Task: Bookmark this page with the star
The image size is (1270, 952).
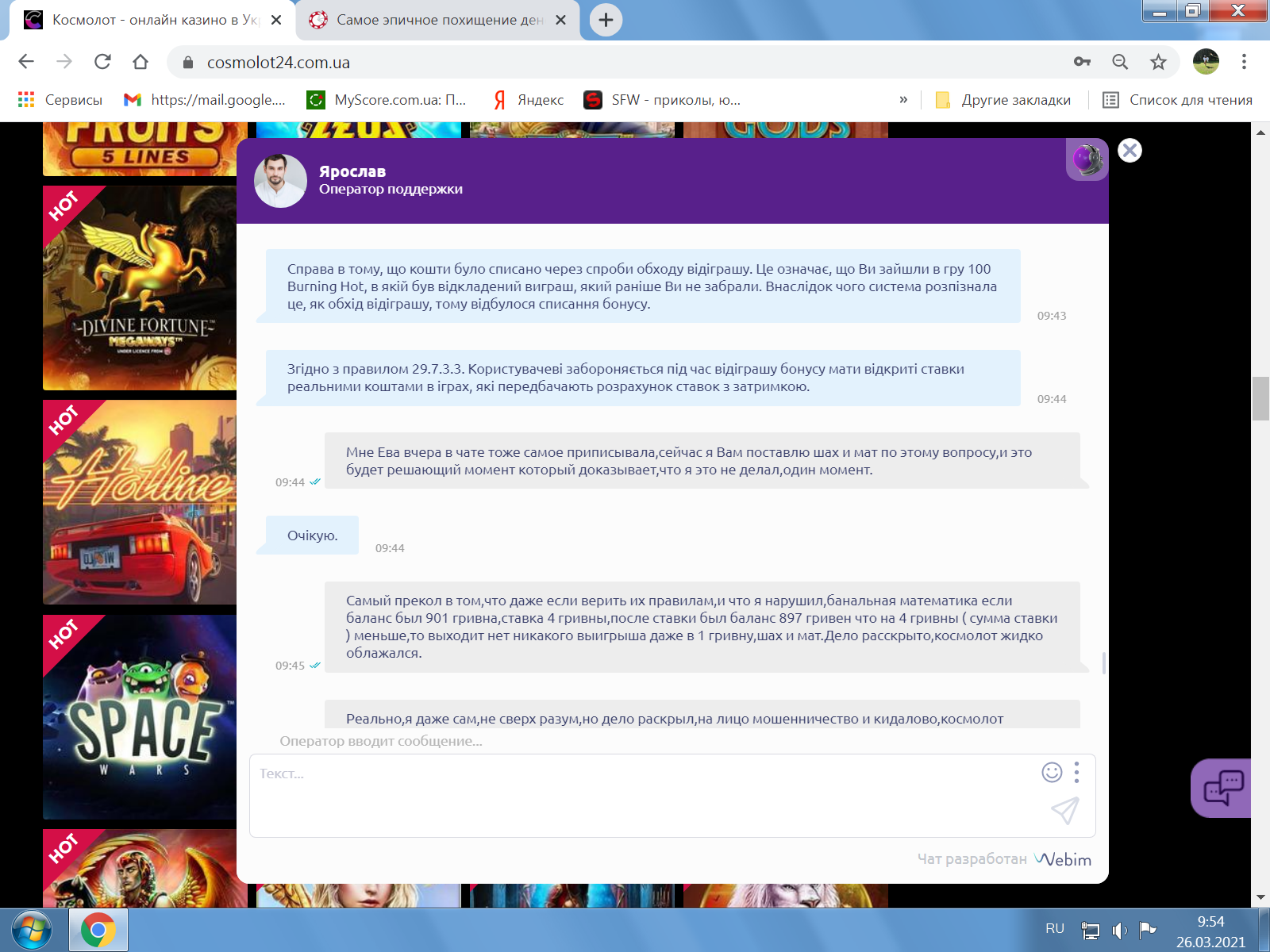Action: pyautogui.click(x=1158, y=62)
